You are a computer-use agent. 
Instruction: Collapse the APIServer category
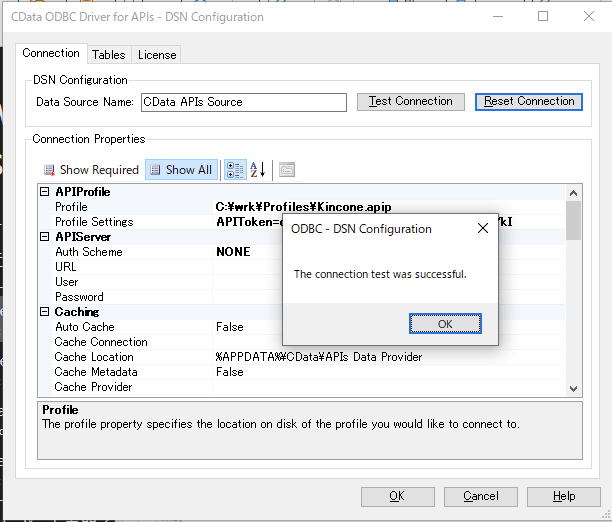45,237
